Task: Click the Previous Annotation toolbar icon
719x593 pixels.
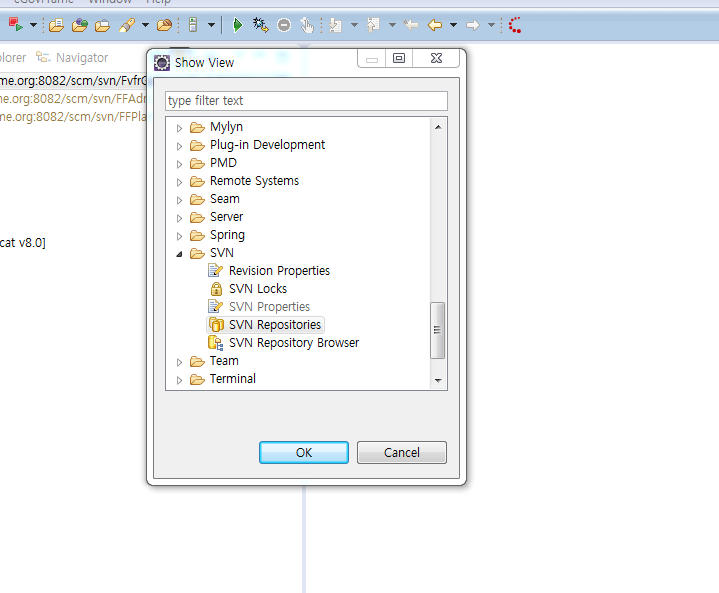Action: coord(373,25)
